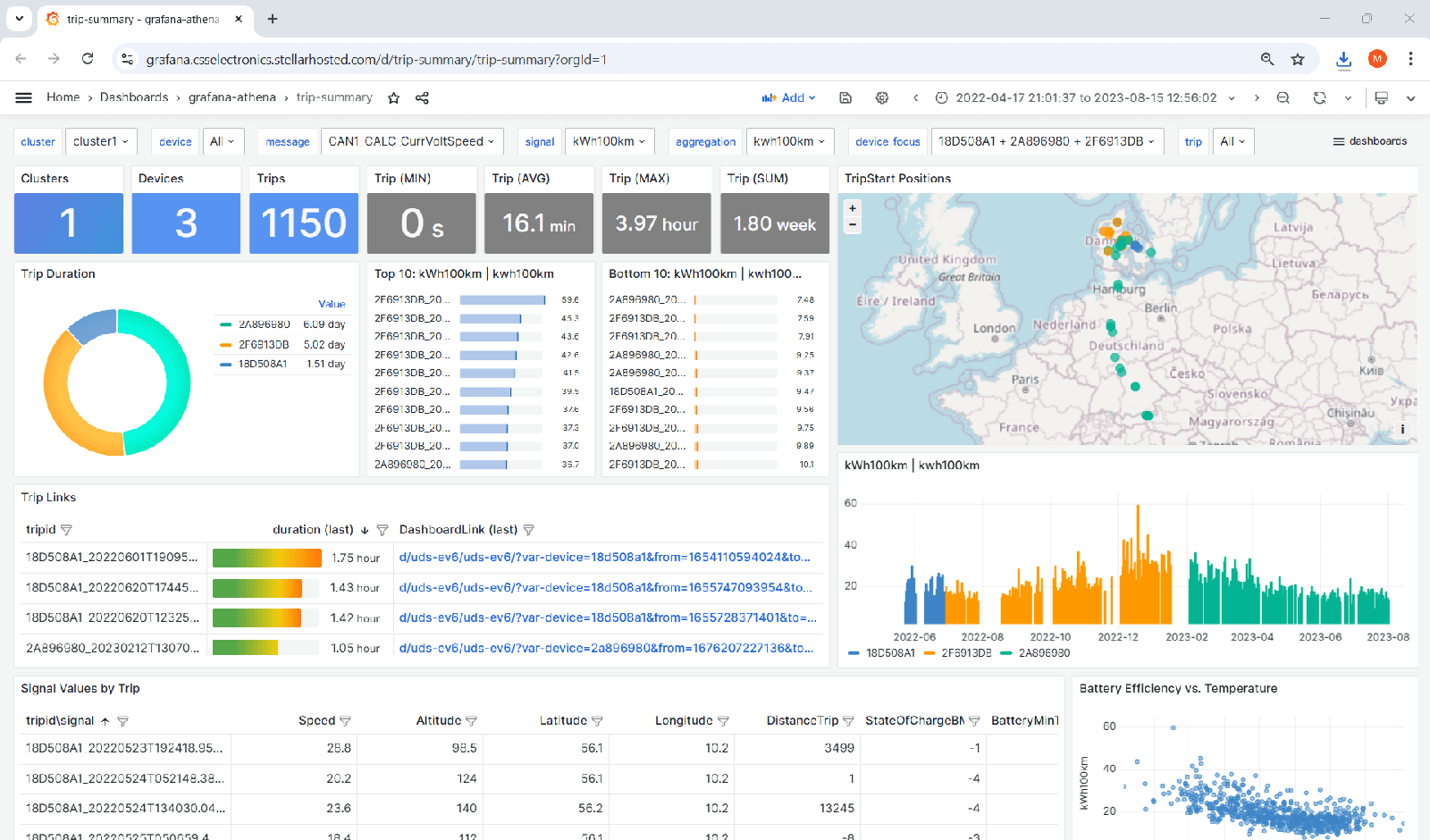
Task: Go to Home breadcrumb
Action: pyautogui.click(x=63, y=97)
